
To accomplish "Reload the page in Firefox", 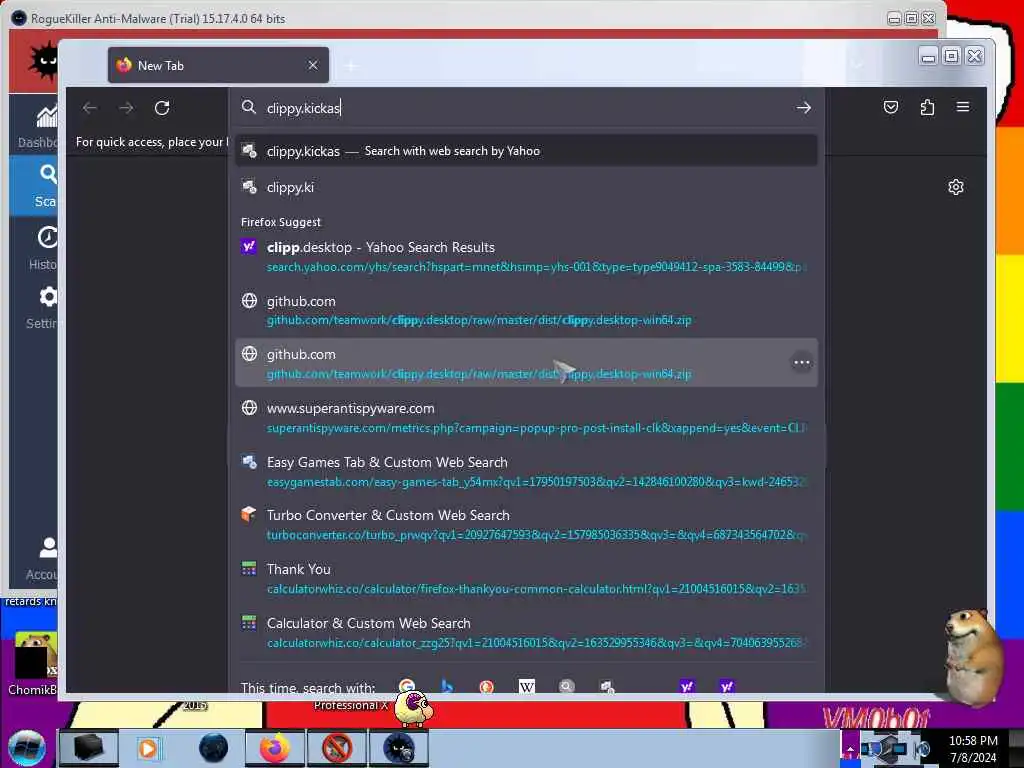I will 162,108.
